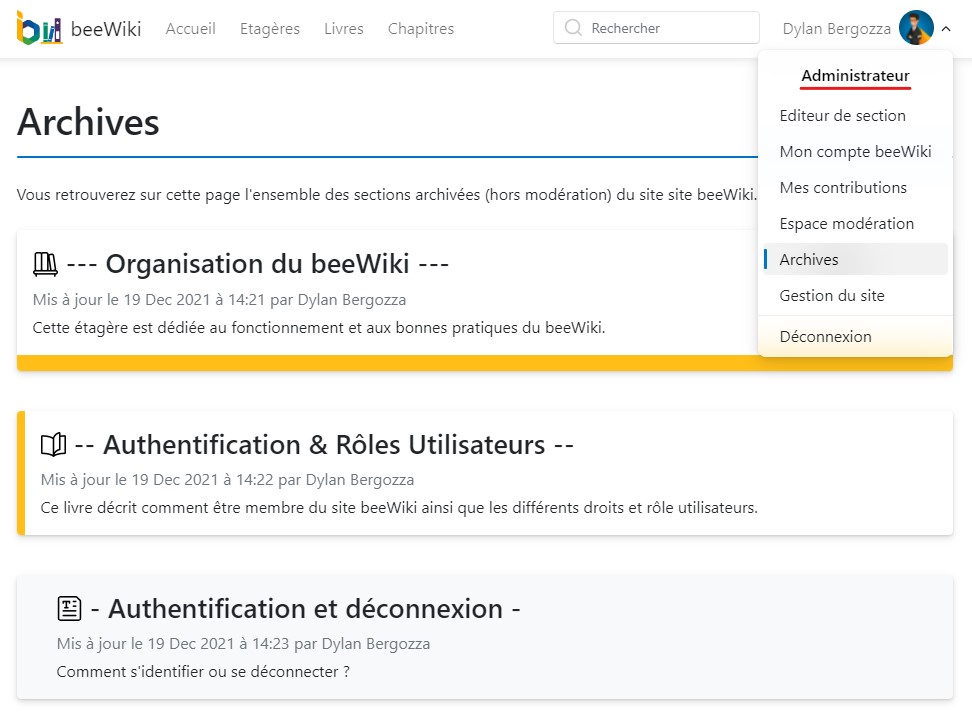
Task: Open Mon compte beeWiki menu entry
Action: pos(855,152)
